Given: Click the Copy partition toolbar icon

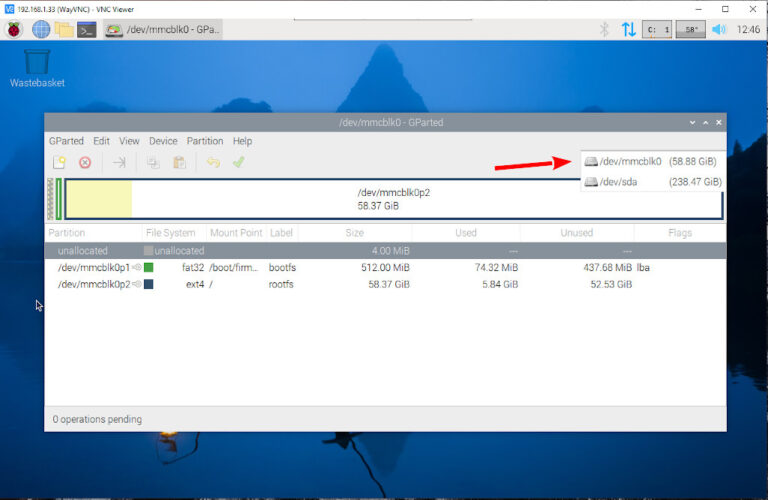Looking at the screenshot, I should pyautogui.click(x=153, y=162).
